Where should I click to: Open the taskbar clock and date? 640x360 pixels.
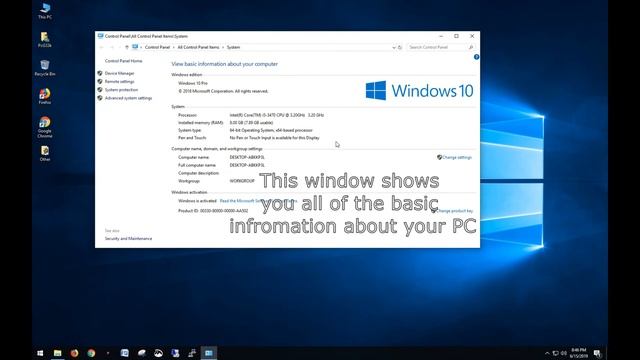[x=578, y=353]
